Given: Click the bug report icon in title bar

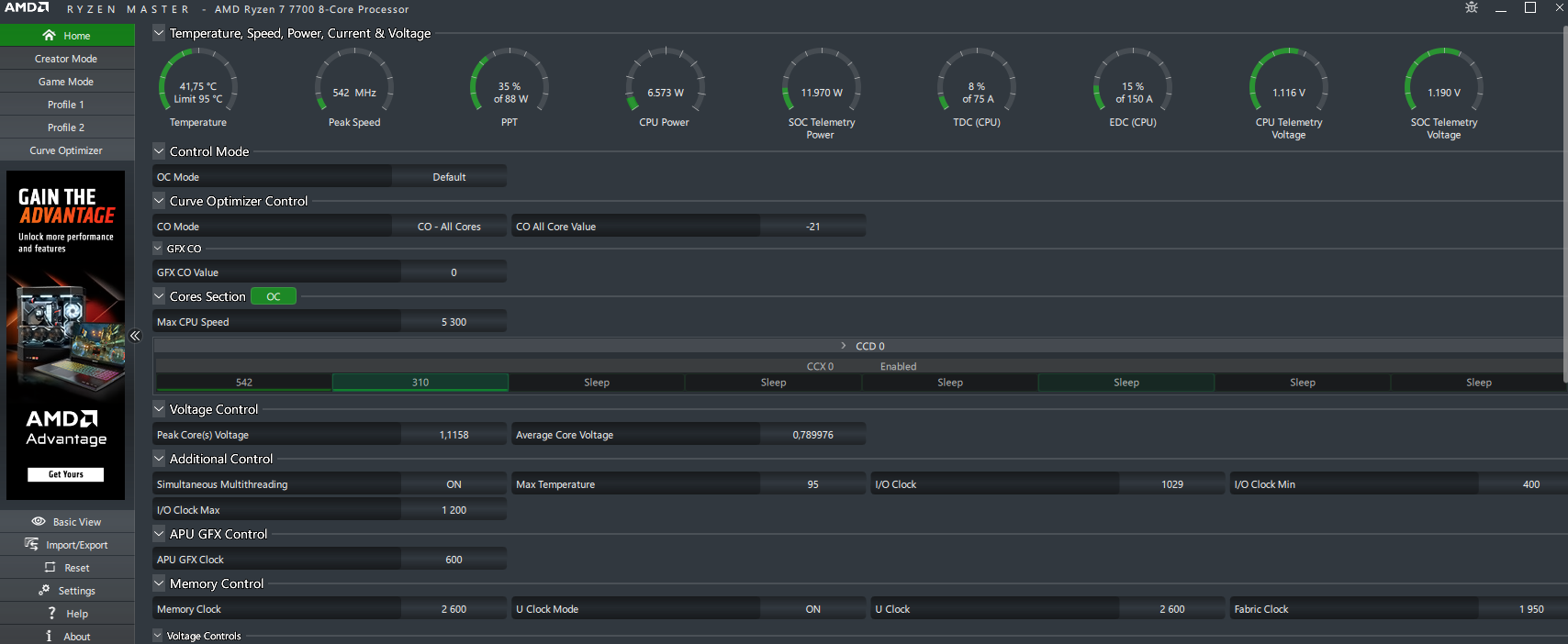Looking at the screenshot, I should click(1472, 7).
